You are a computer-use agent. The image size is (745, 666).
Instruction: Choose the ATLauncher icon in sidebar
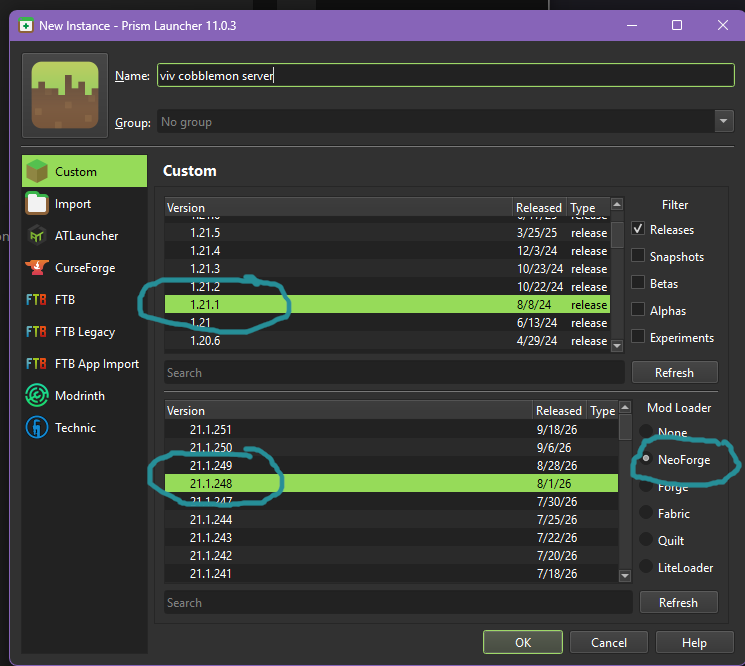(37, 236)
